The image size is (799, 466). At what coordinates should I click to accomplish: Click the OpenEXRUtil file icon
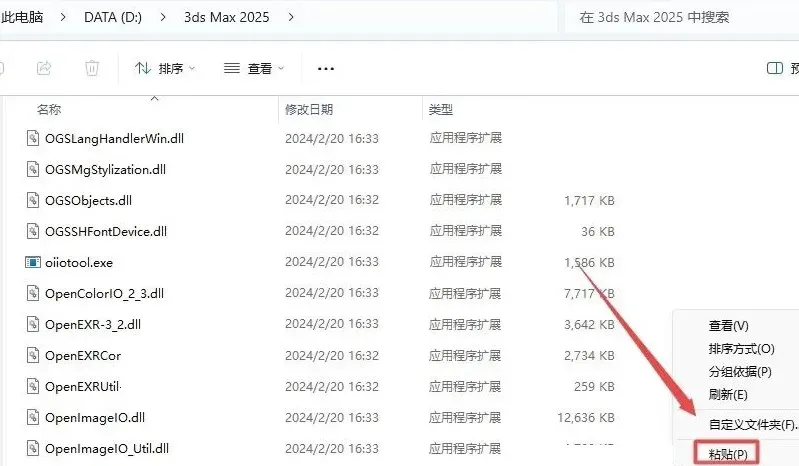click(33, 387)
